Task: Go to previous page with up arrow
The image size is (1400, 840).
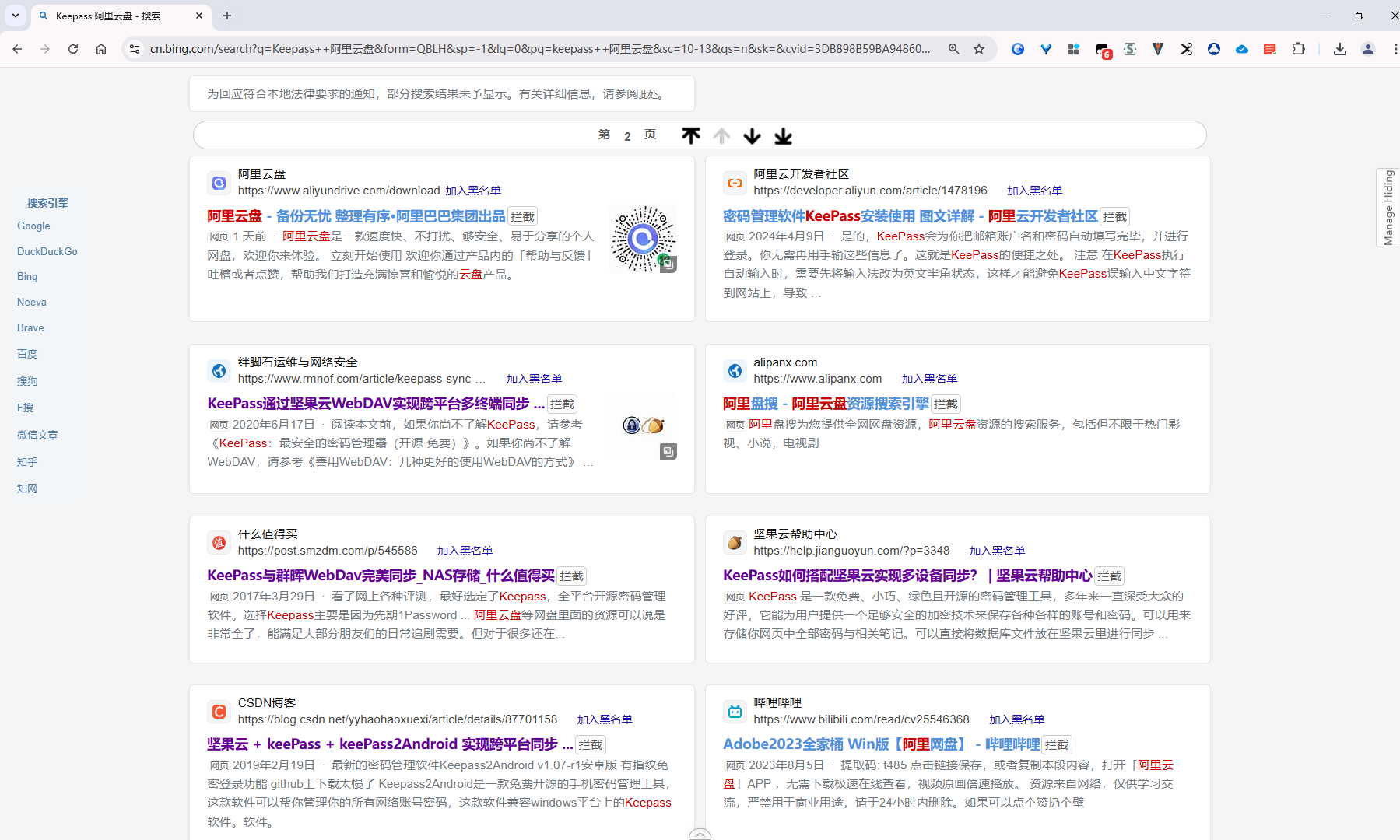Action: pos(722,136)
